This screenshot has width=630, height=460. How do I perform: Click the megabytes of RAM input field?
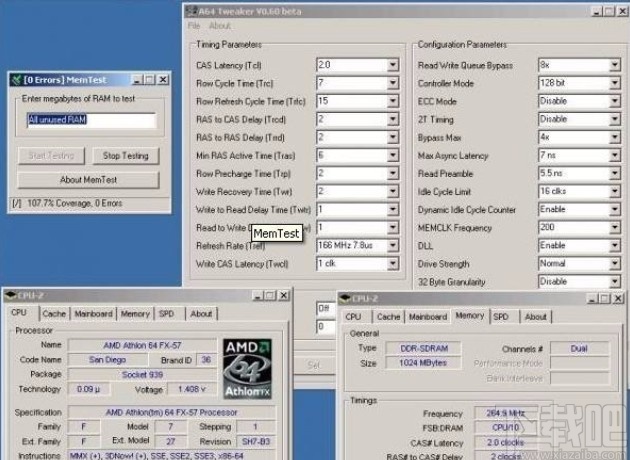(92, 120)
